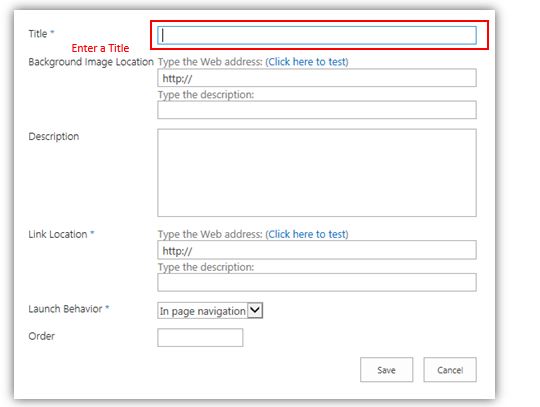Click the 'Enter a Title' validation message
The image size is (540, 407).
100,48
